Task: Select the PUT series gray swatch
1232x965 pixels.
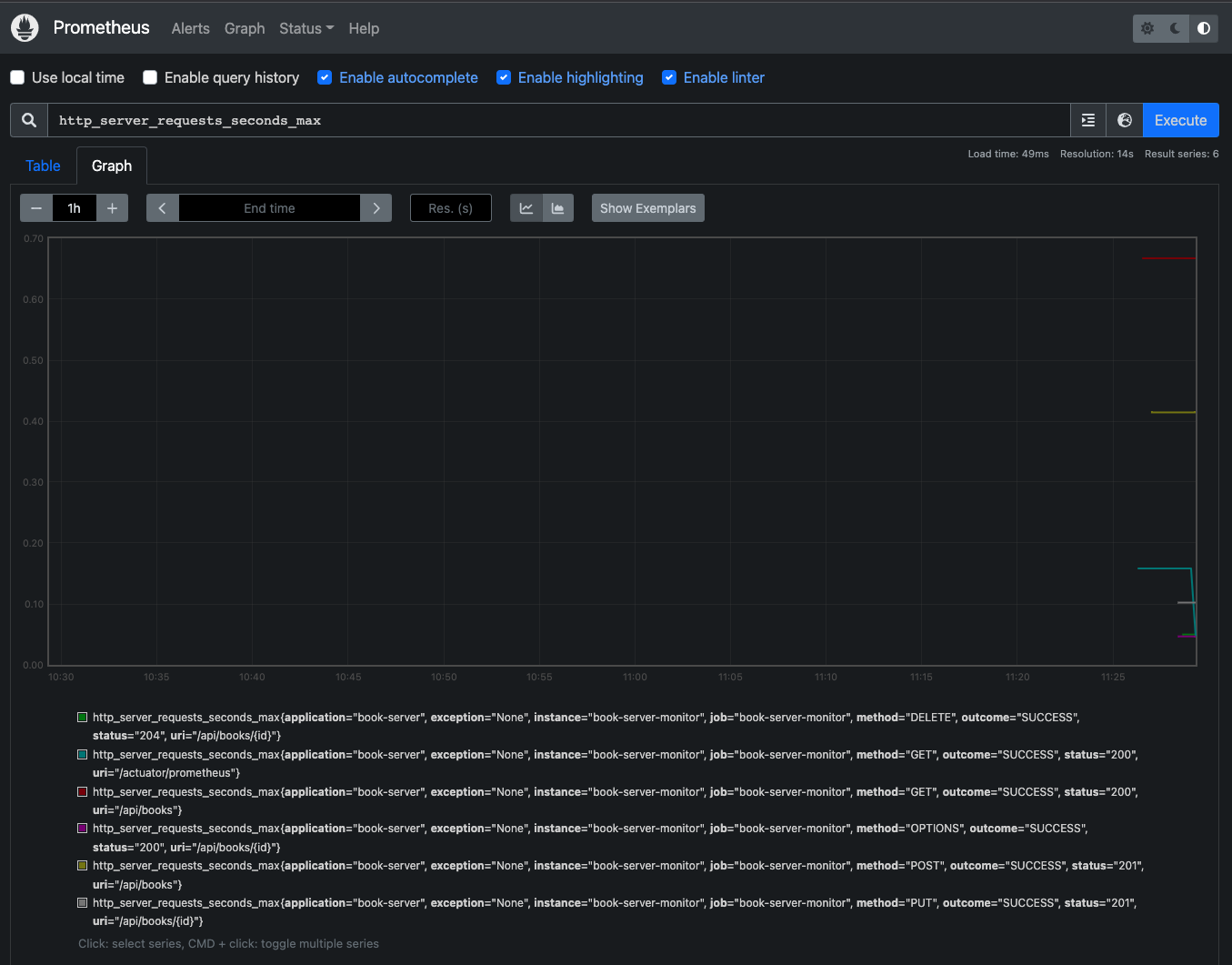Action: (x=83, y=903)
